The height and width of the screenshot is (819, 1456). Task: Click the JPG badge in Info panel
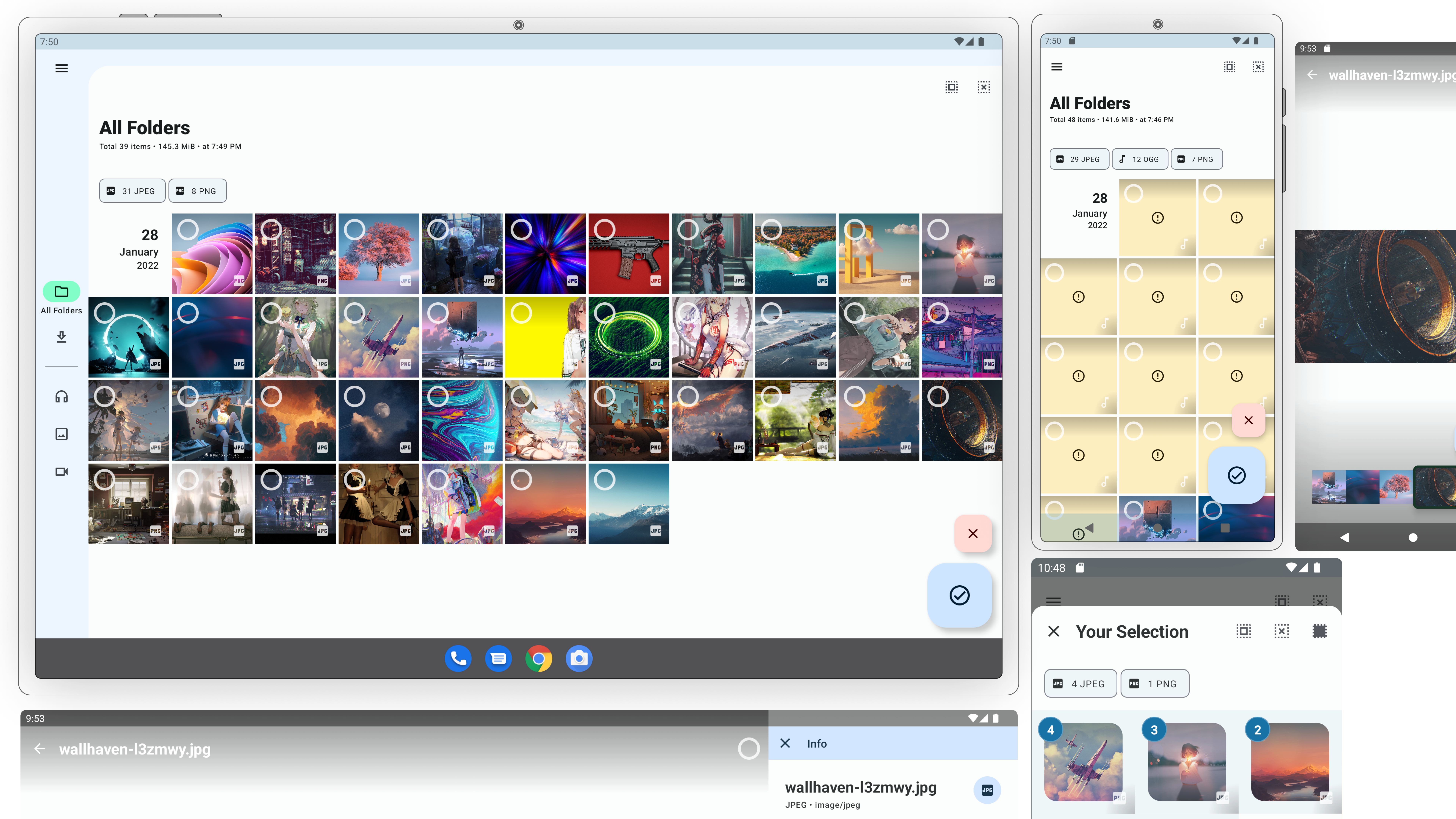(987, 790)
